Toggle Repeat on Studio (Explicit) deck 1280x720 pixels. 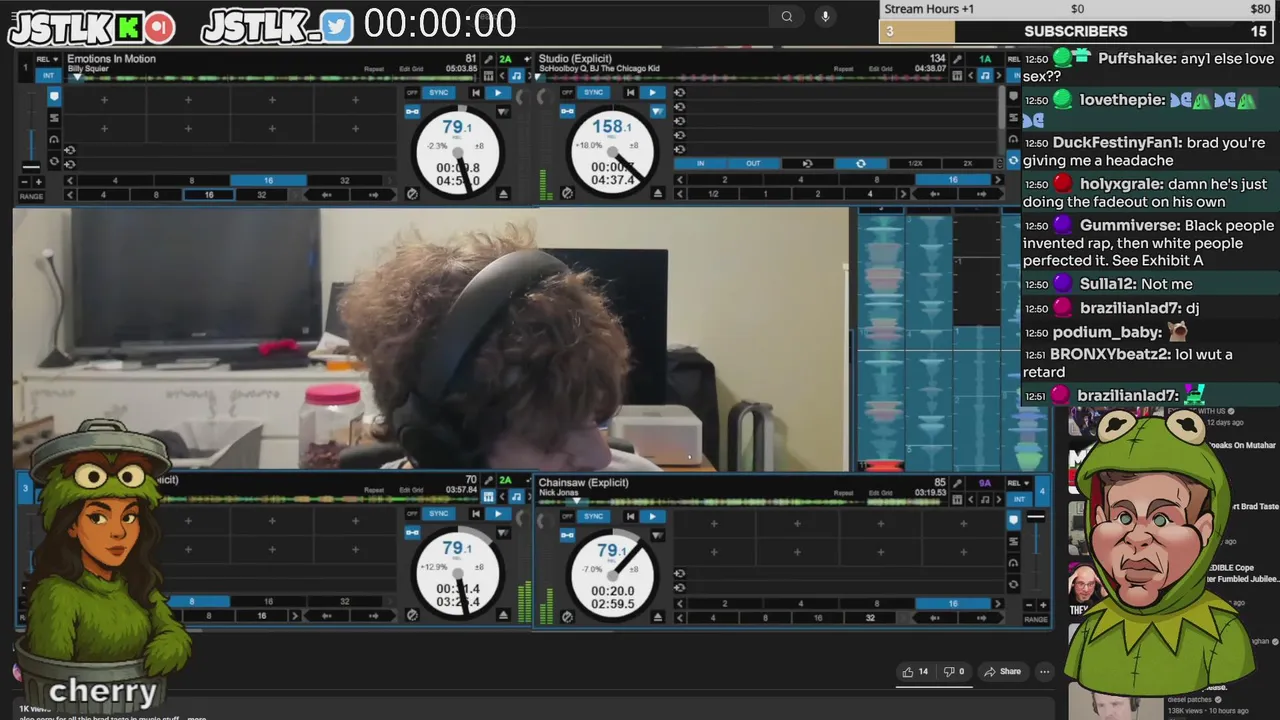[843, 69]
